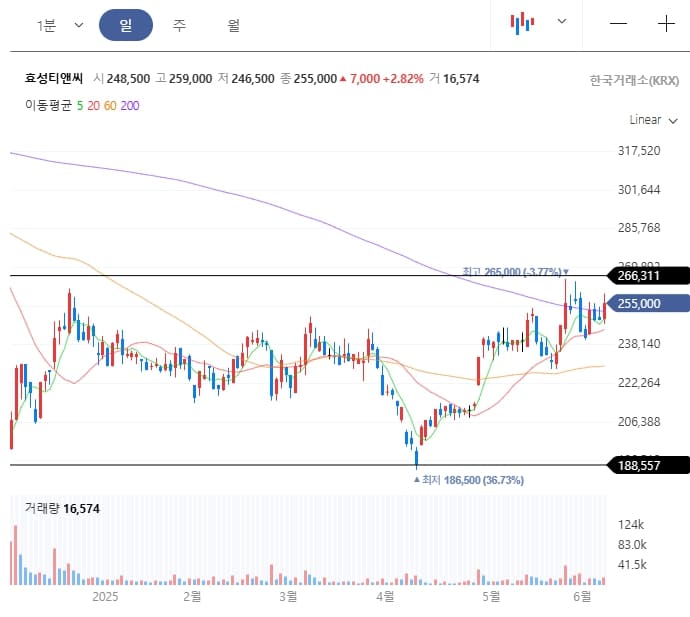Click the 317,520 price axis label
The image size is (690, 617).
click(639, 151)
